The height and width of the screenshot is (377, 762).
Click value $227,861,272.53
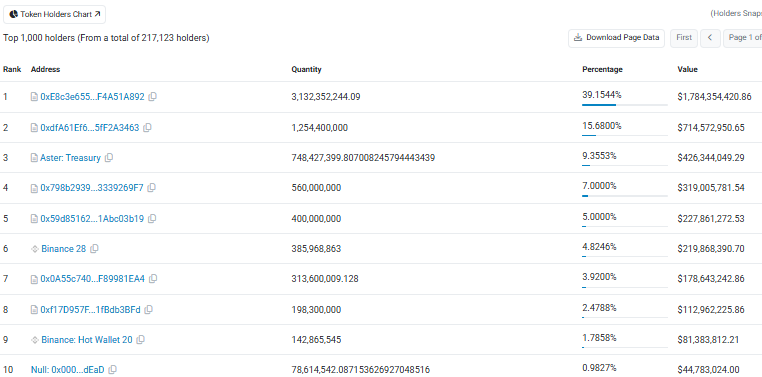click(x=711, y=219)
